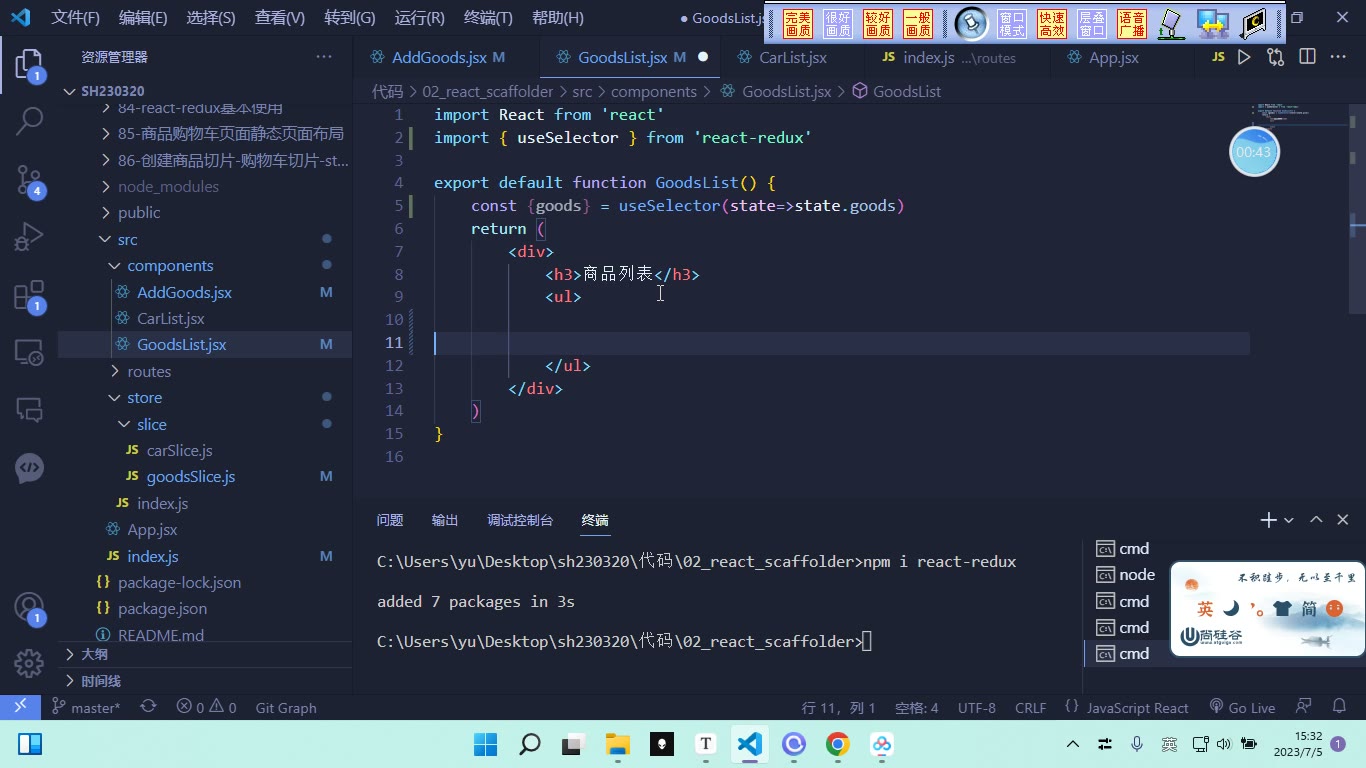The image size is (1366, 768).
Task: Click the Open Changes compare icon
Action: pyautogui.click(x=1275, y=57)
